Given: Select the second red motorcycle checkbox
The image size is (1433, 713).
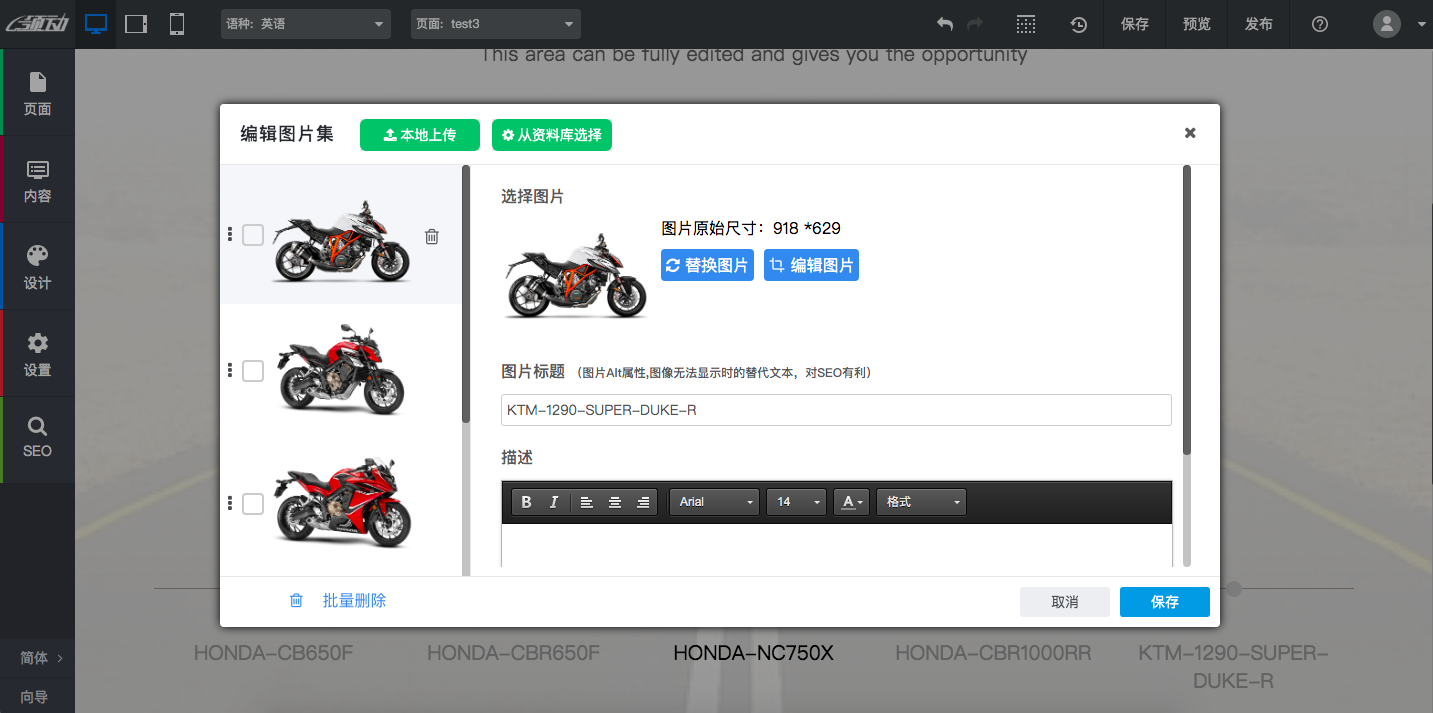Looking at the screenshot, I should [253, 371].
